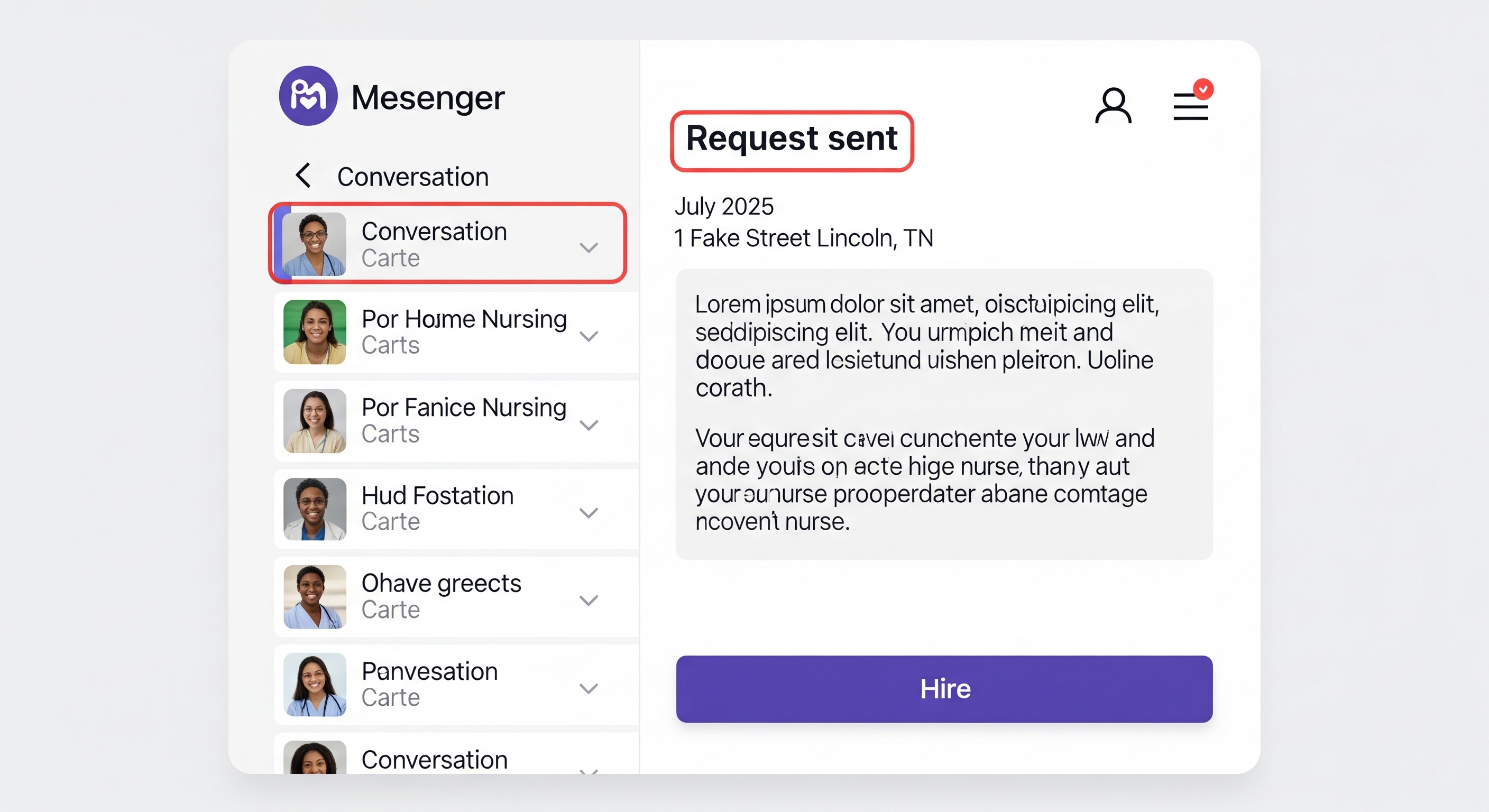The width and height of the screenshot is (1489, 812).
Task: Click the notification badge on the menu
Action: click(1204, 89)
